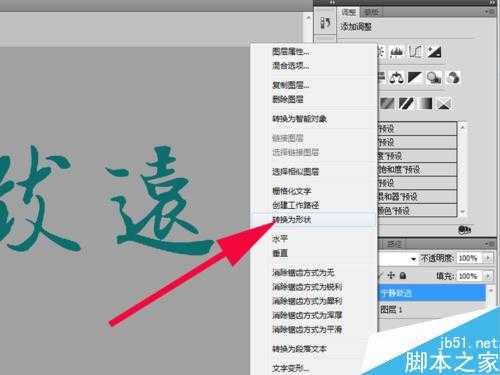
Task: Choose 消除锯齿方式为锐利
Action: click(x=307, y=287)
